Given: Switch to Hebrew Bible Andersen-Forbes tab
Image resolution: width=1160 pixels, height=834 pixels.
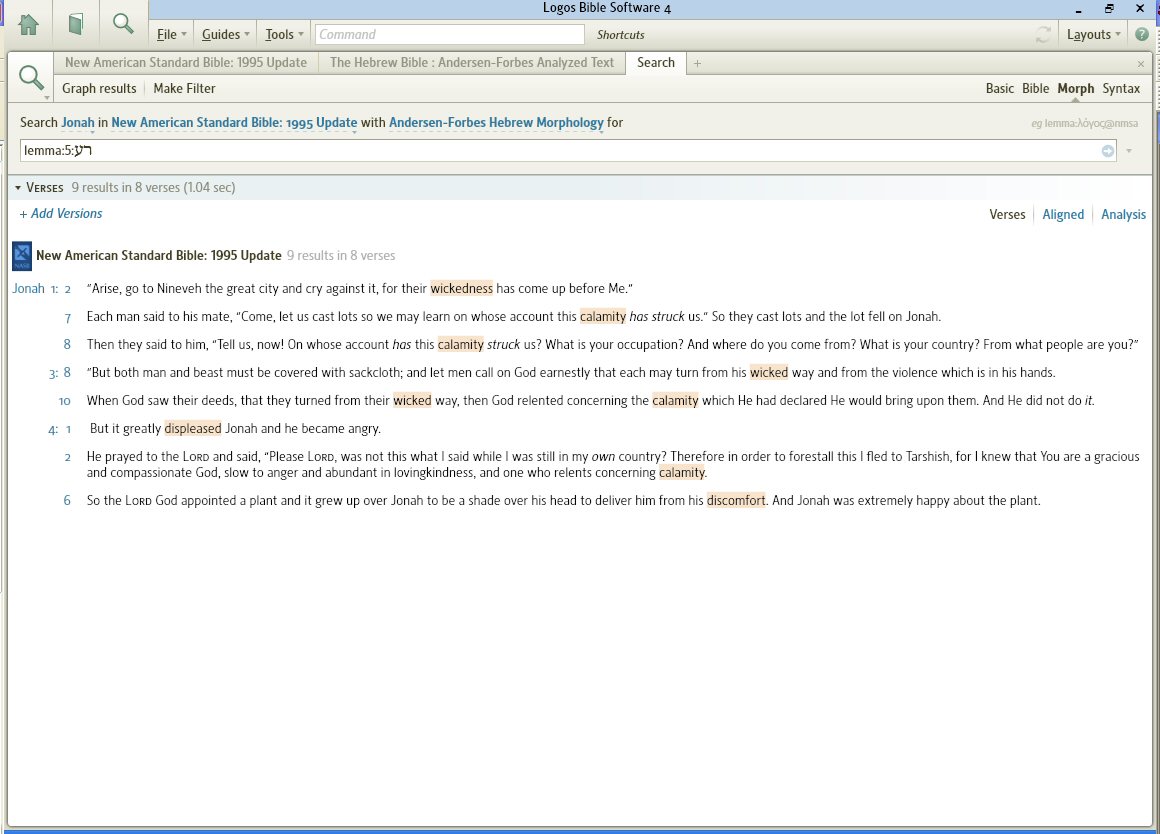Looking at the screenshot, I should click(x=472, y=63).
